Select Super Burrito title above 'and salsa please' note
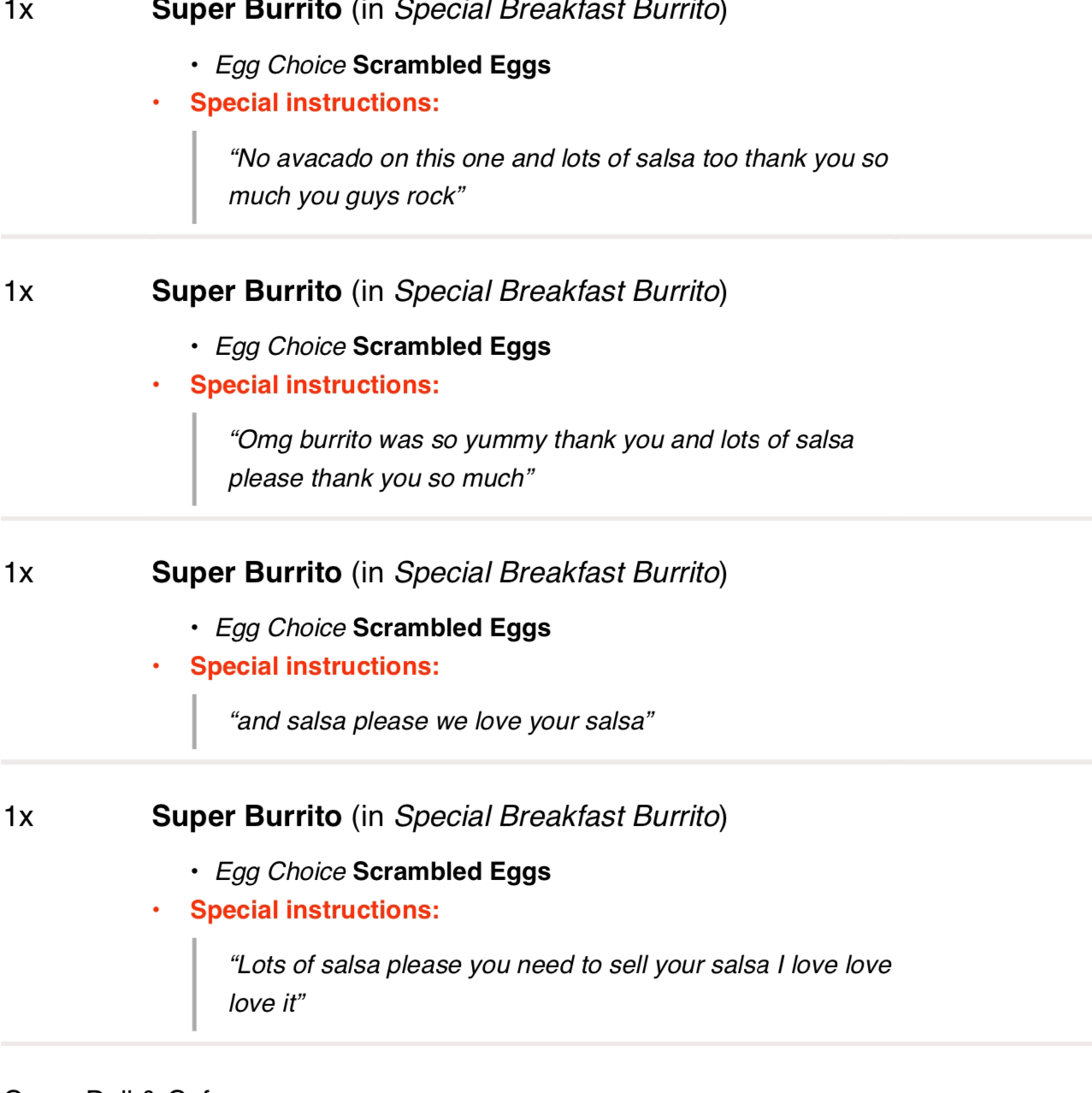 pos(246,572)
